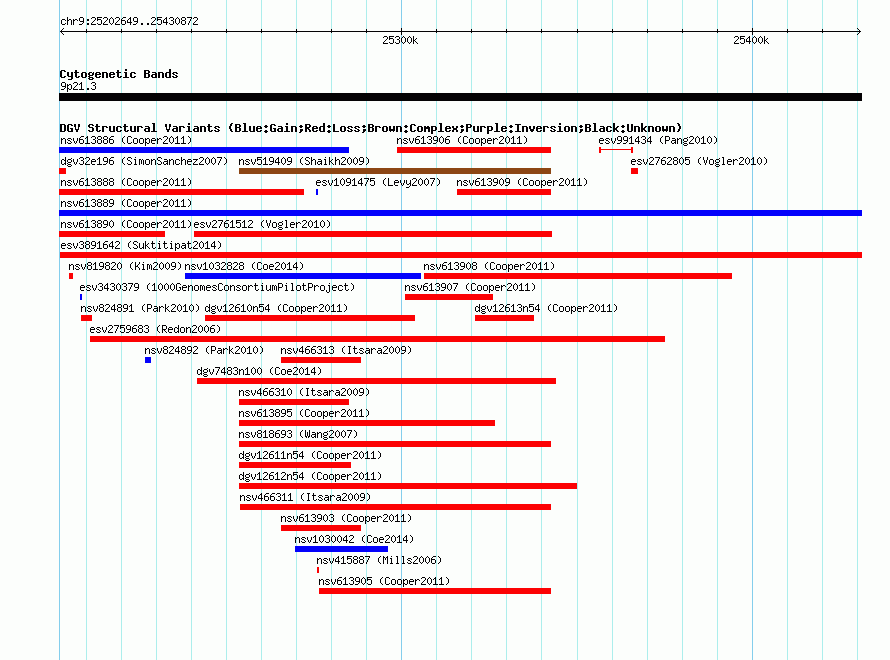This screenshot has height=660, width=890.
Task: Click the 25300k ruler position label
Action: coord(400,40)
